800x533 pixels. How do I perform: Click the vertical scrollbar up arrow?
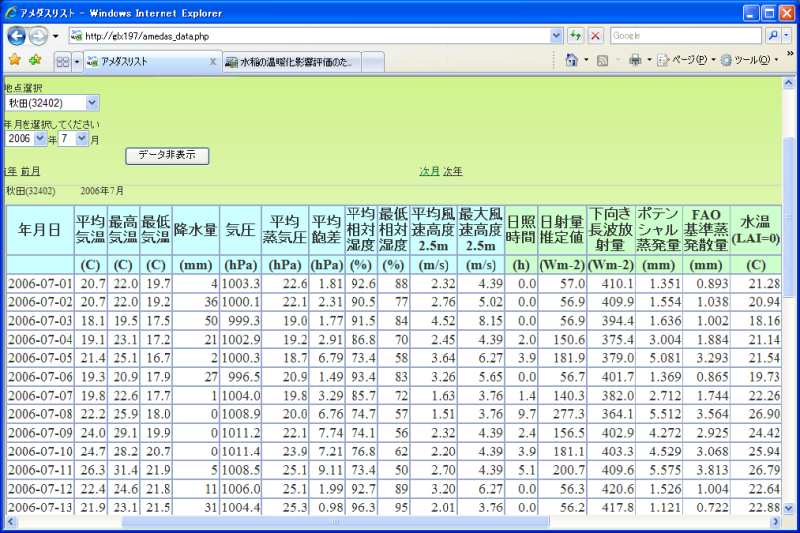click(x=789, y=83)
